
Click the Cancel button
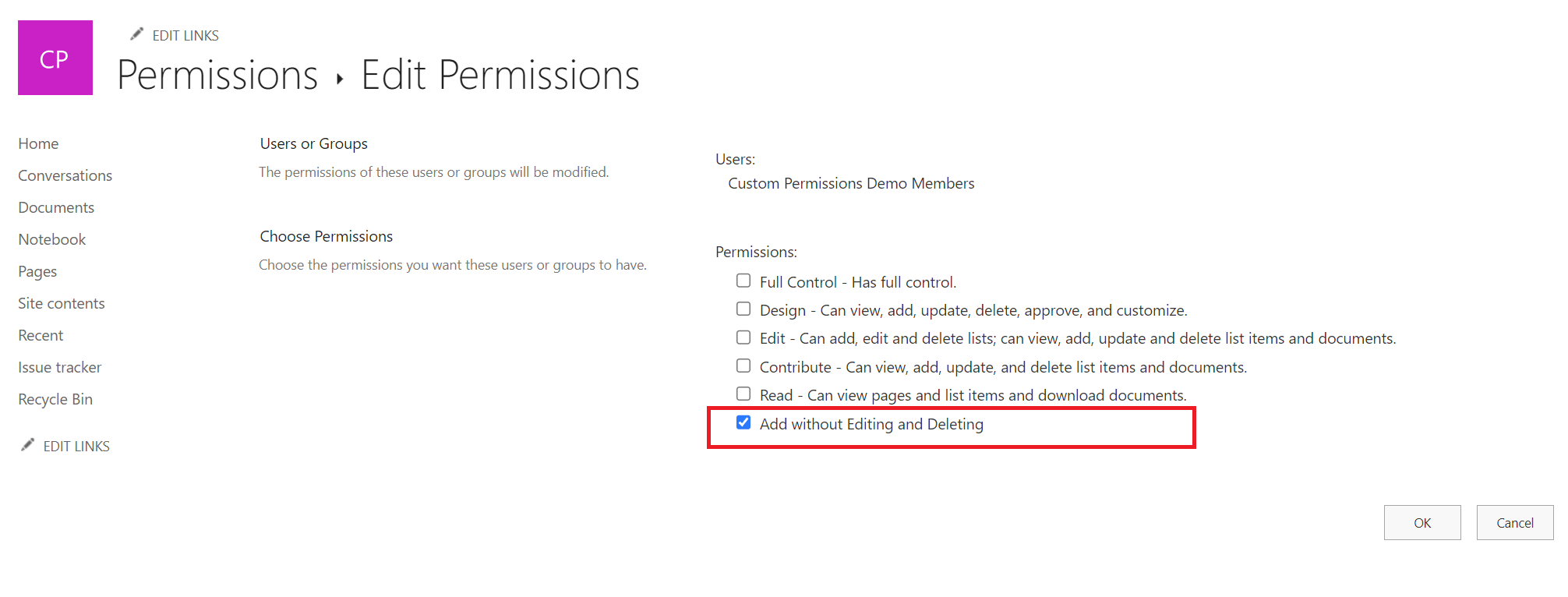(1514, 522)
